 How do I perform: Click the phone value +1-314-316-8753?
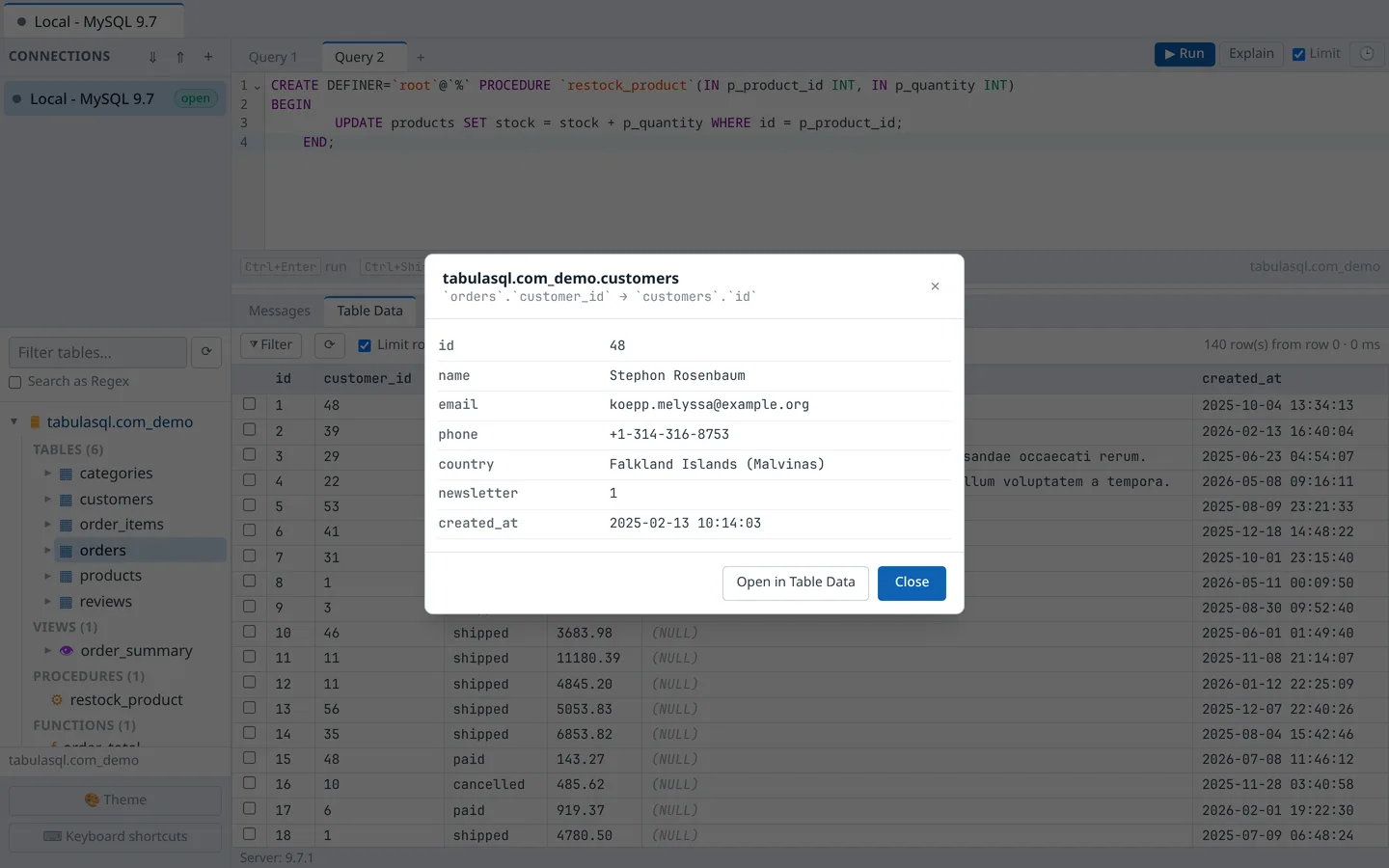pyautogui.click(x=669, y=435)
